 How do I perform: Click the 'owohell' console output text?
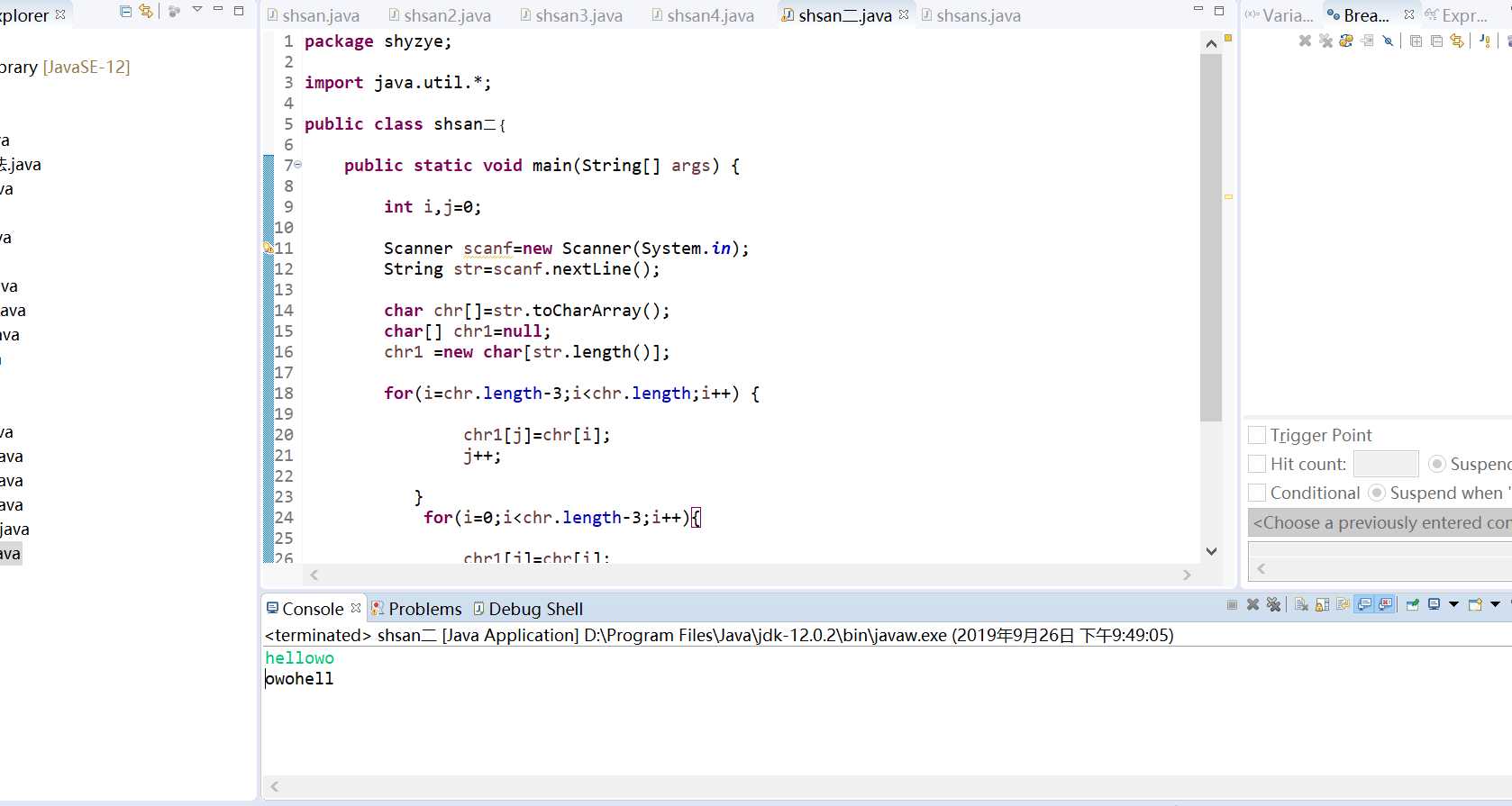coord(299,679)
